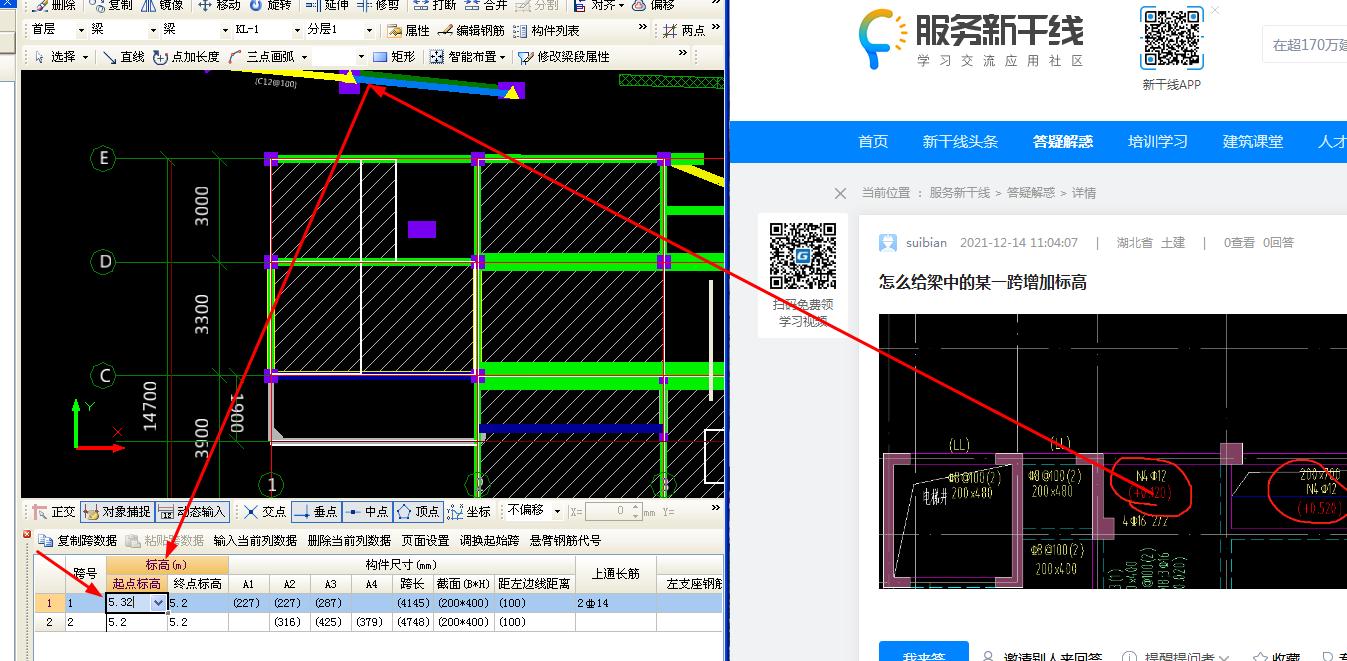Toggle 动态输入 (dynamic input)

[x=192, y=511]
